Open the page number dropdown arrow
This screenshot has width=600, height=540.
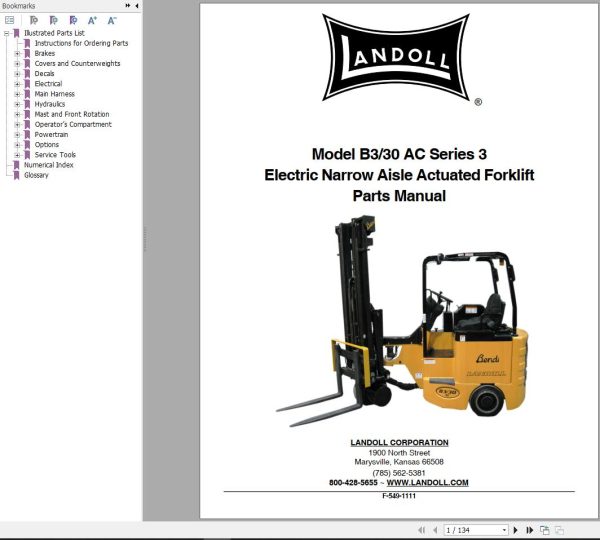(x=504, y=530)
